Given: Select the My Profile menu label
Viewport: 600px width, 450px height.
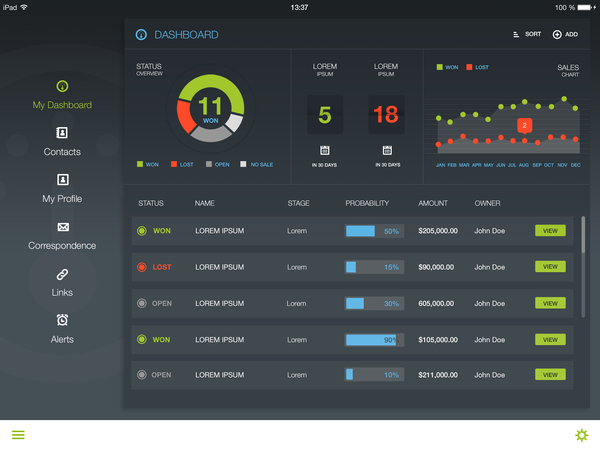Looking at the screenshot, I should 62,199.
